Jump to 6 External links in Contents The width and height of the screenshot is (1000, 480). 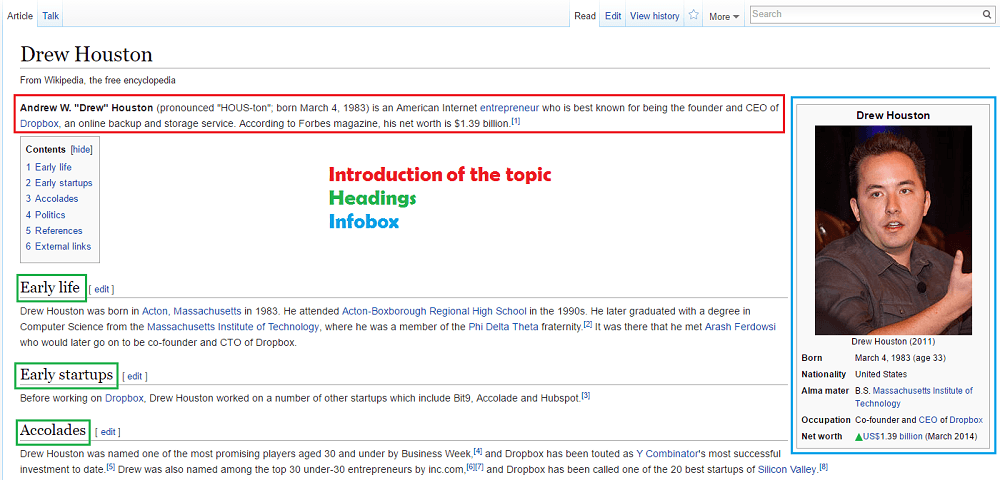(x=58, y=247)
